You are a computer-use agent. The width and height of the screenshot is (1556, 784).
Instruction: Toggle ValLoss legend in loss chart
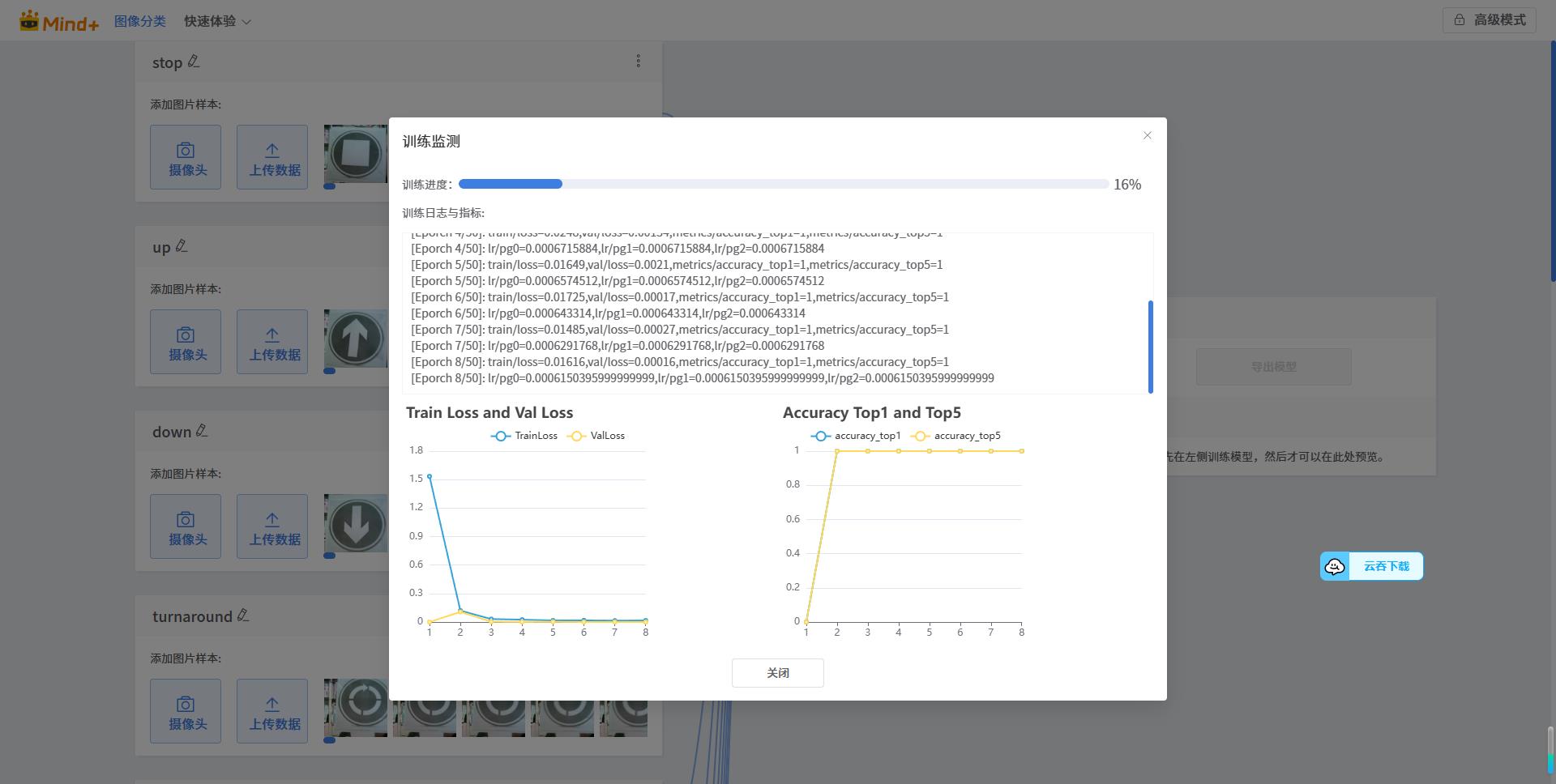[597, 436]
